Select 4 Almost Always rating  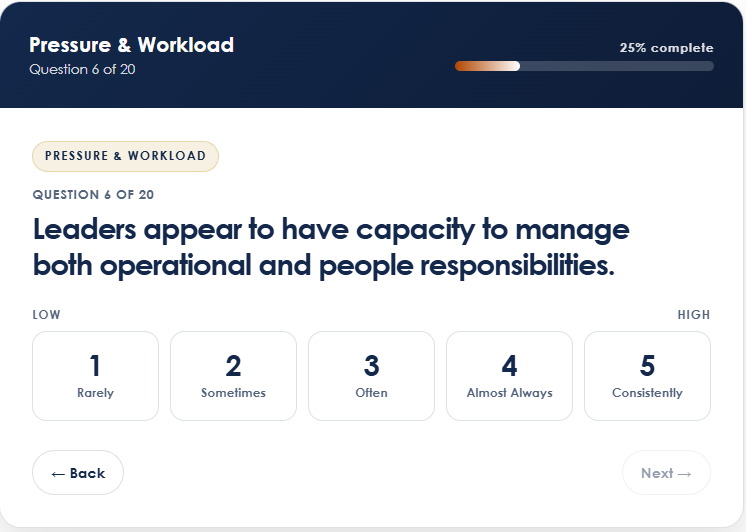tap(509, 376)
